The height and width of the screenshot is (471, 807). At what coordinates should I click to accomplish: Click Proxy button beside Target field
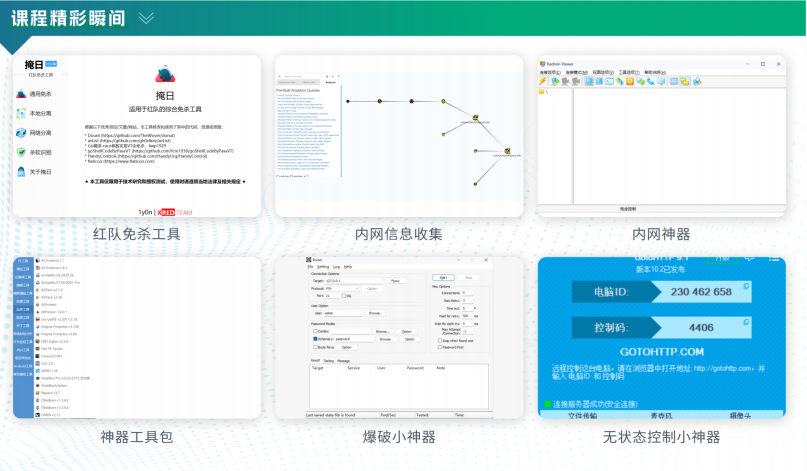395,281
